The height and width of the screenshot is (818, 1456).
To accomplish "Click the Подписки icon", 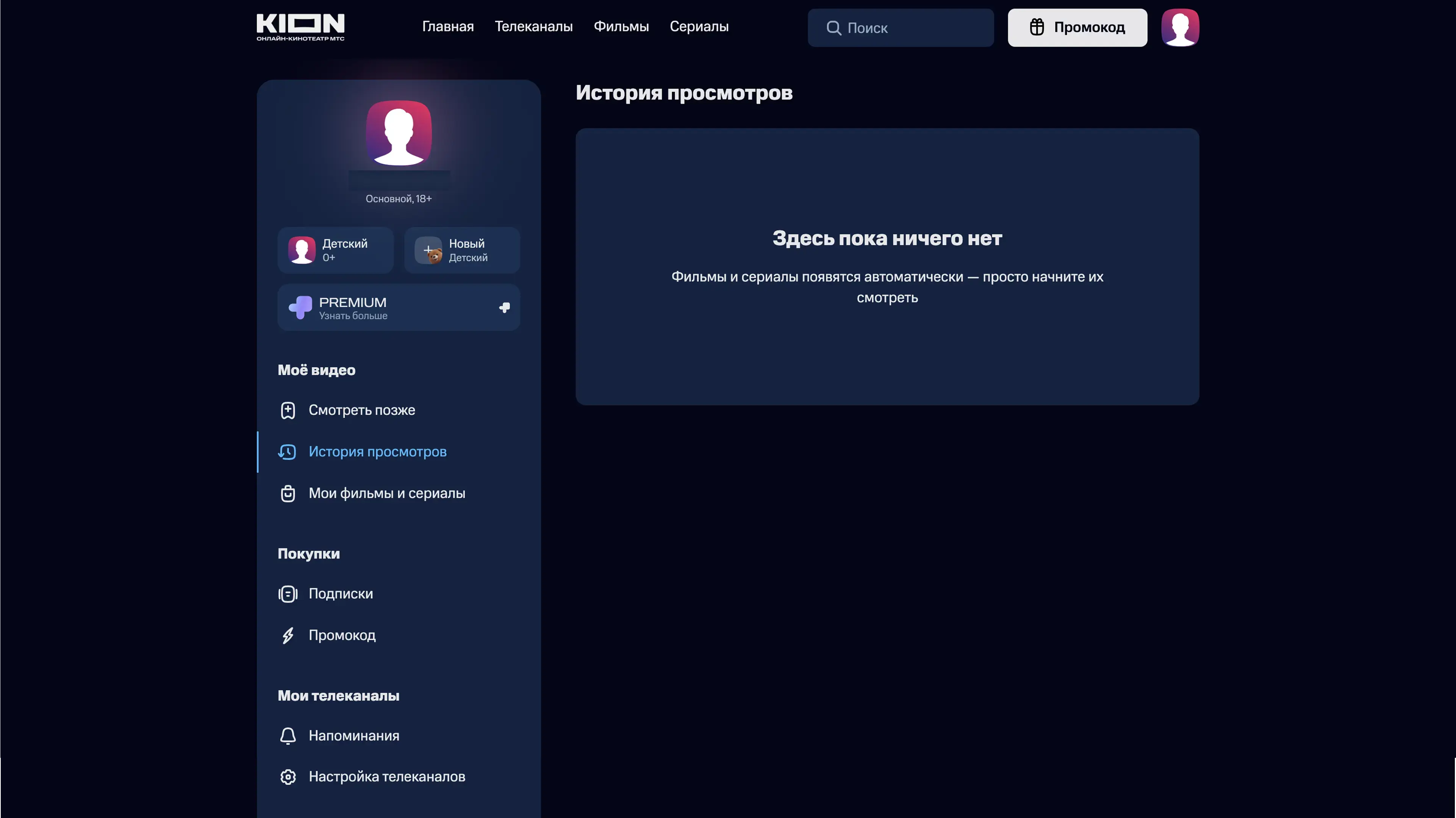I will 288,594.
